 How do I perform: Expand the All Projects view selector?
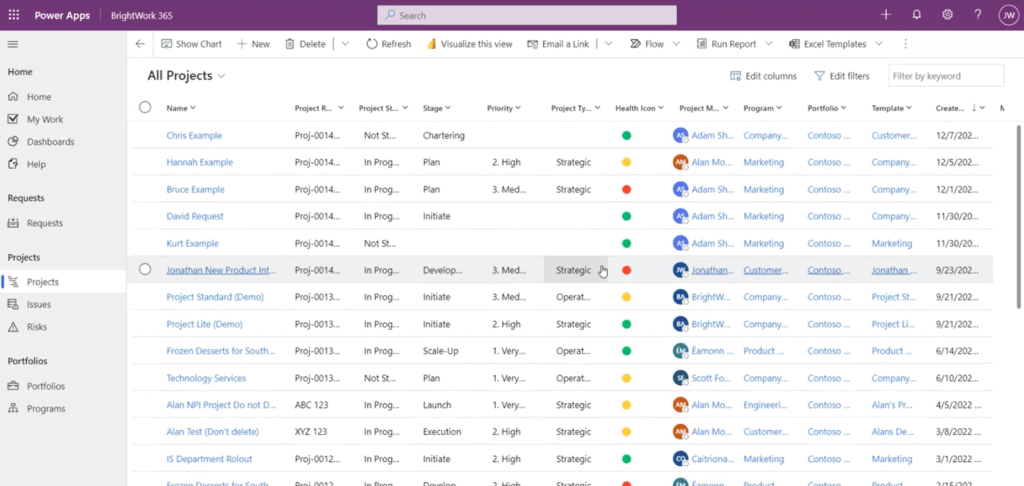[221, 76]
